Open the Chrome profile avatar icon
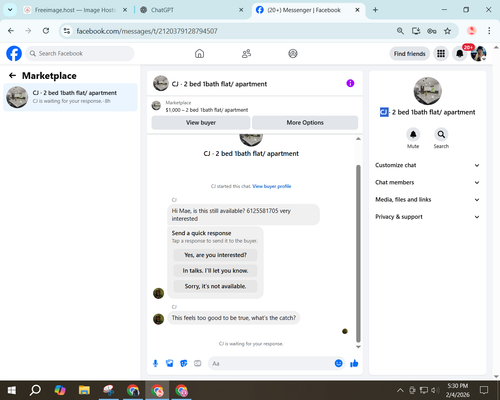500x400 pixels. coord(471,31)
